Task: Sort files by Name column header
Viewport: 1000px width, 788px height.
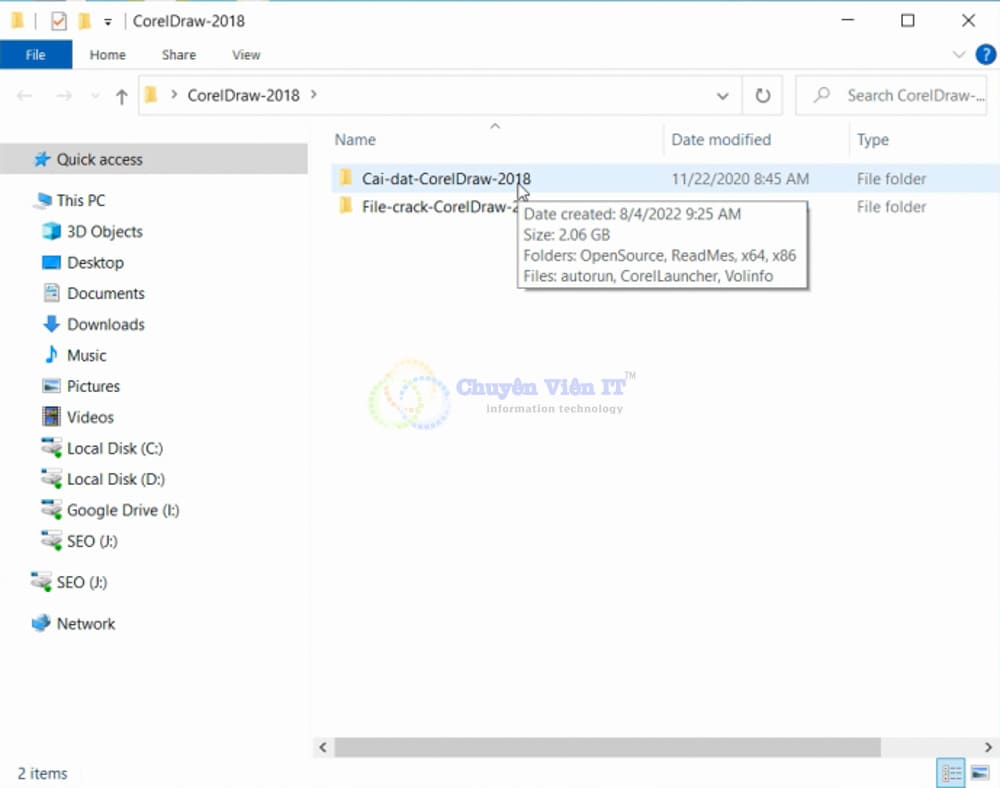Action: click(355, 140)
